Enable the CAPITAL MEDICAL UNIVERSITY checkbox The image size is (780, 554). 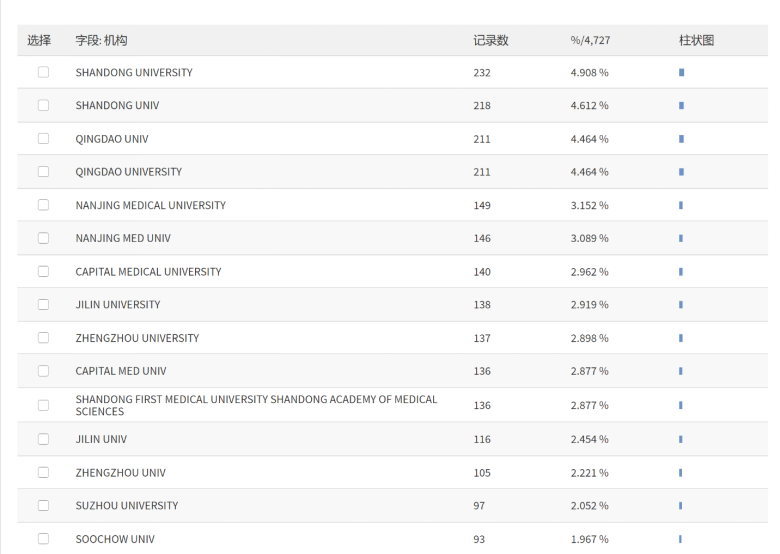point(43,271)
